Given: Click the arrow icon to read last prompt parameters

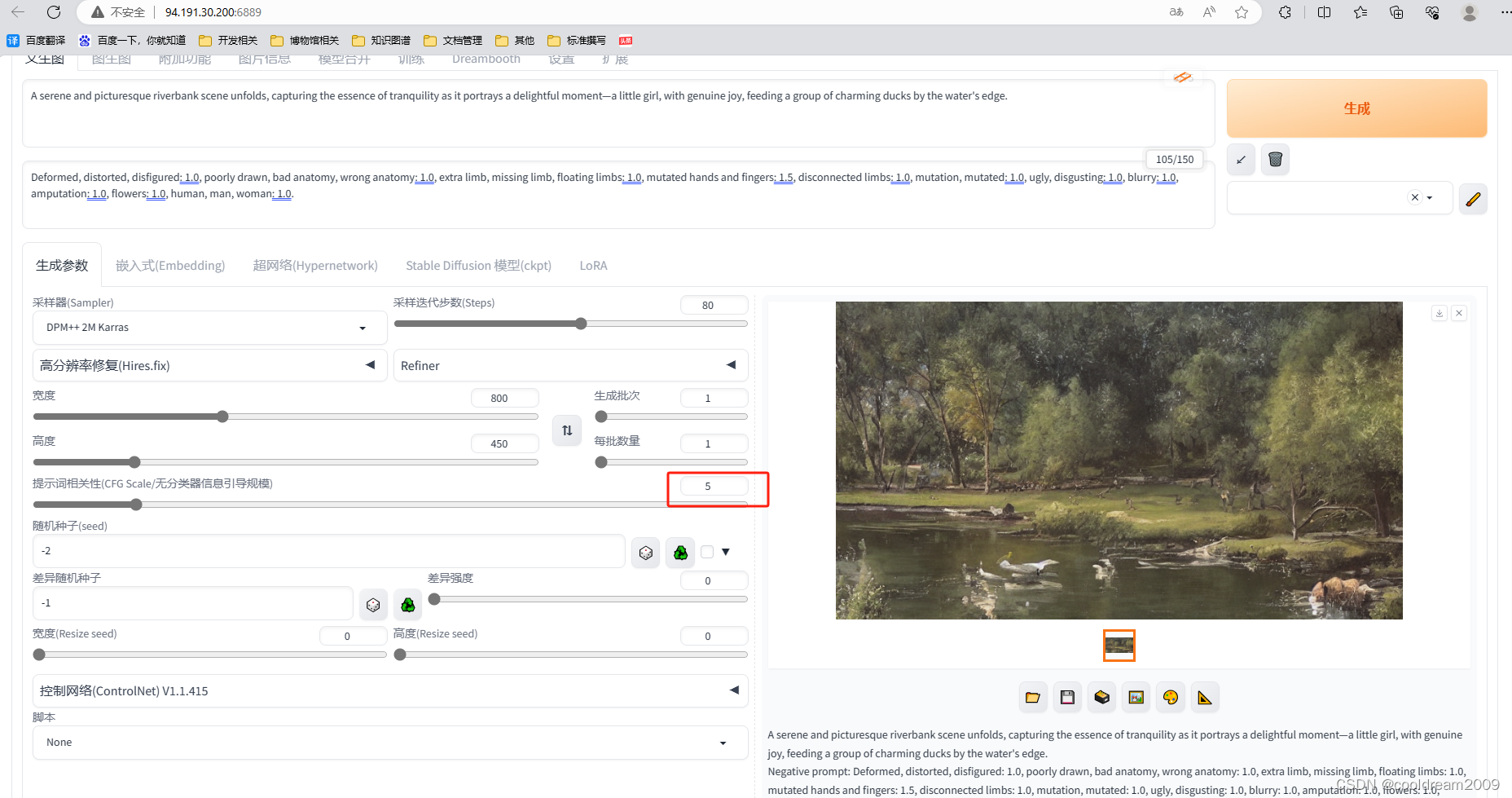Looking at the screenshot, I should 1241,159.
